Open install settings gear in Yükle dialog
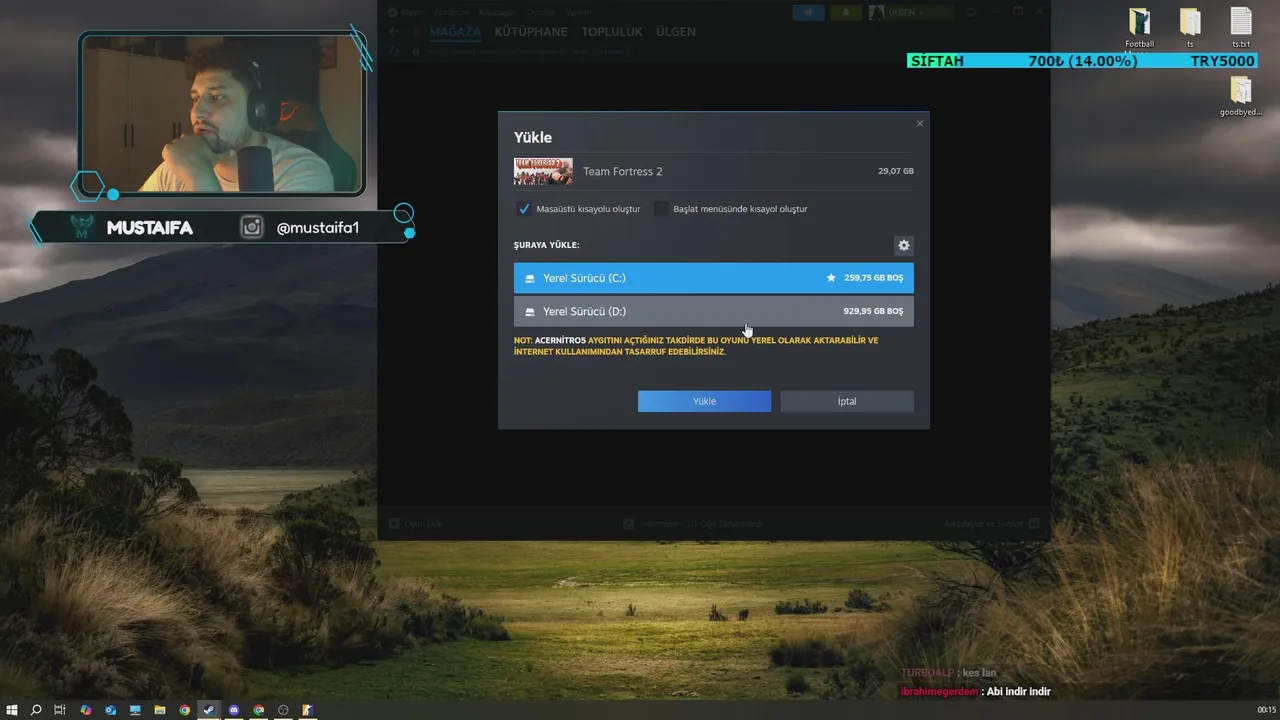 [x=904, y=245]
